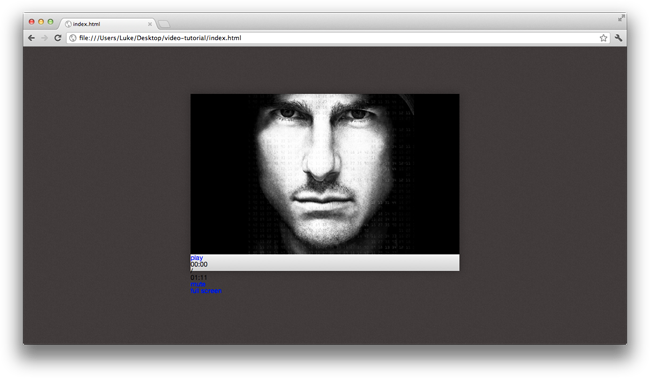Click the 01:11 duration text
650x378 pixels.
coord(199,277)
